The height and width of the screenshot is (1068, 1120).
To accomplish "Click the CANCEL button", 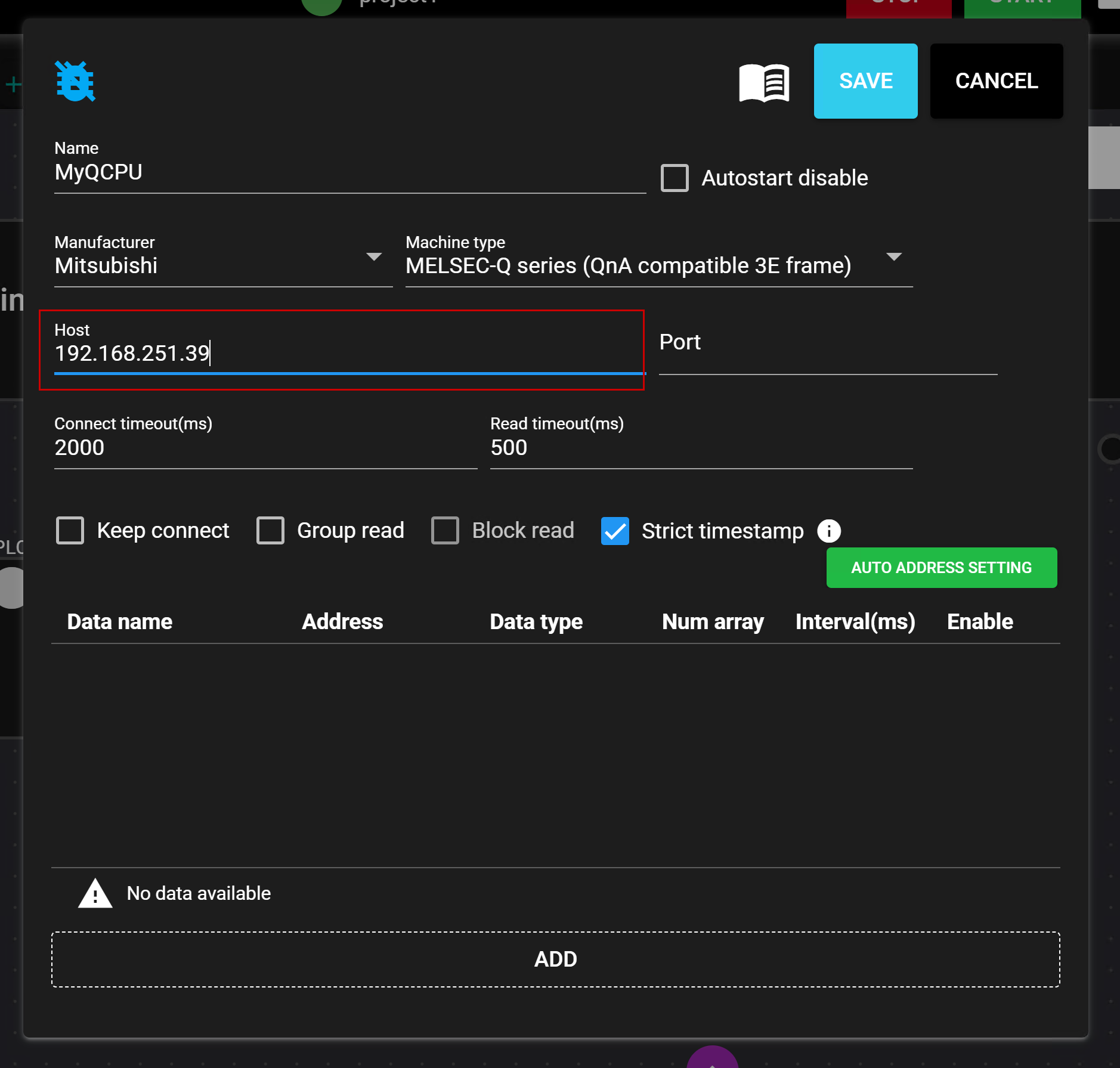I will pos(996,81).
